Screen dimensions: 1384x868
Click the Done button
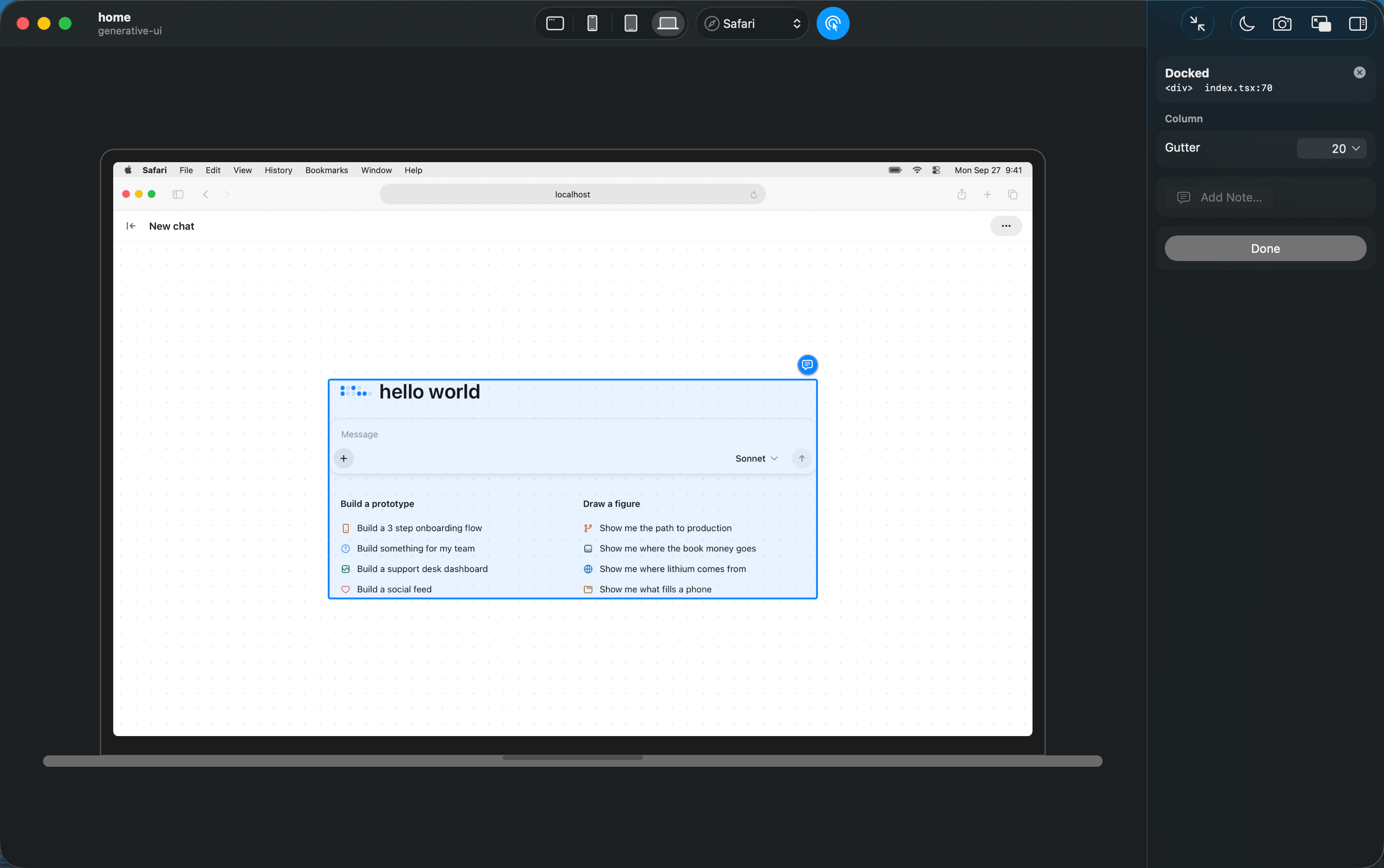pyautogui.click(x=1265, y=249)
